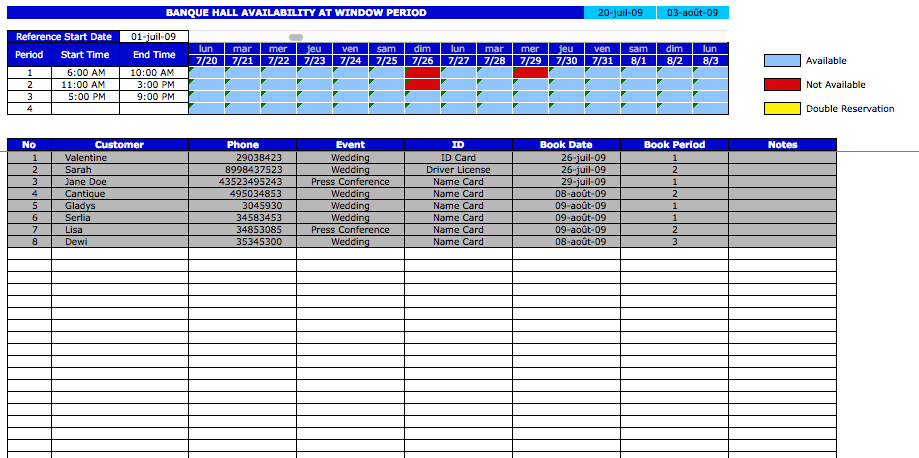The width and height of the screenshot is (919, 458).
Task: Click the Customer column header
Action: tap(119, 145)
